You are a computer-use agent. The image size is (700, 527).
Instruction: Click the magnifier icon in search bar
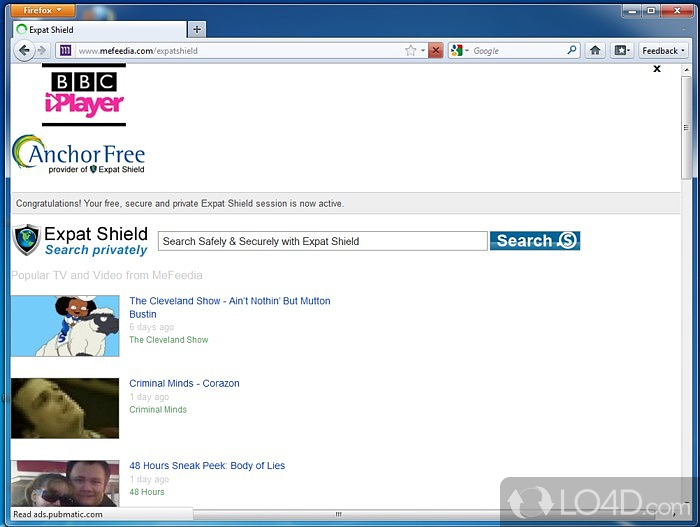click(x=572, y=50)
